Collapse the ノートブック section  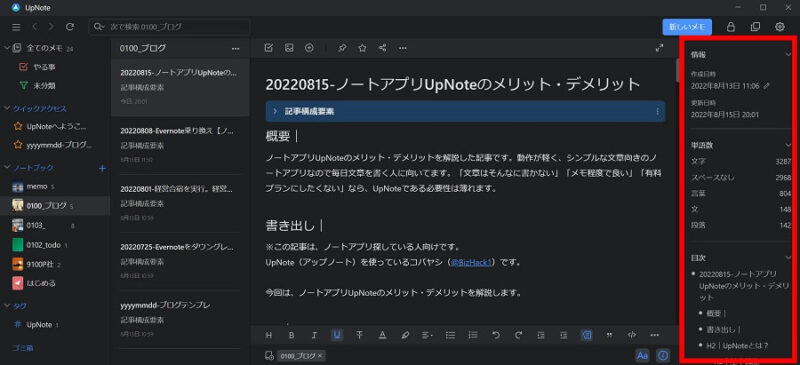[7, 168]
